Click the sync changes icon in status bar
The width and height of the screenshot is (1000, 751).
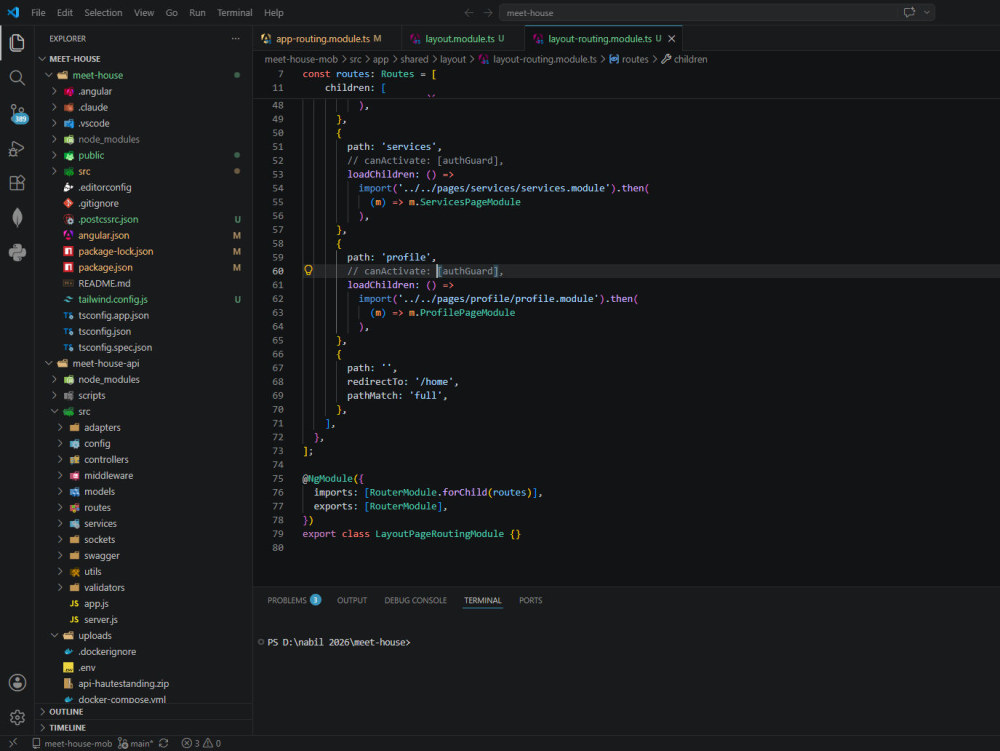164,743
